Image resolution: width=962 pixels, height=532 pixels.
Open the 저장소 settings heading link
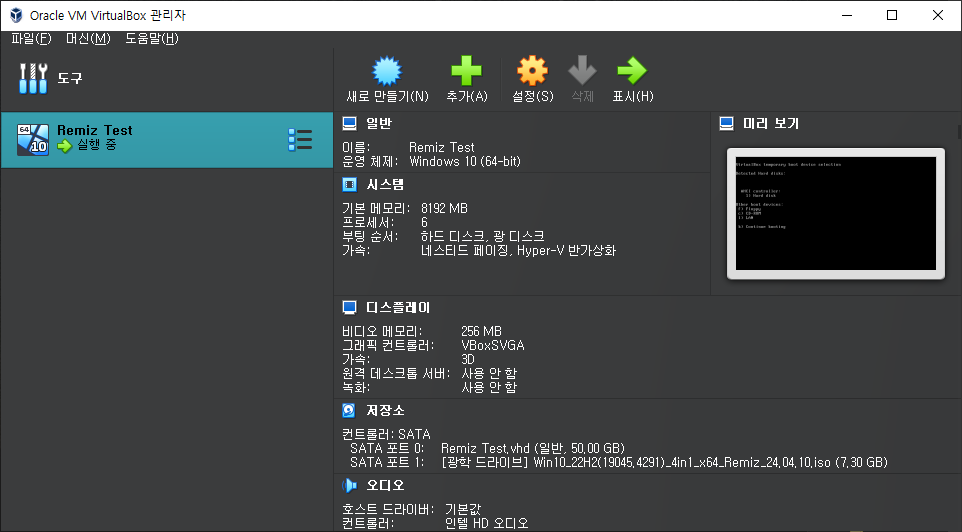click(385, 410)
